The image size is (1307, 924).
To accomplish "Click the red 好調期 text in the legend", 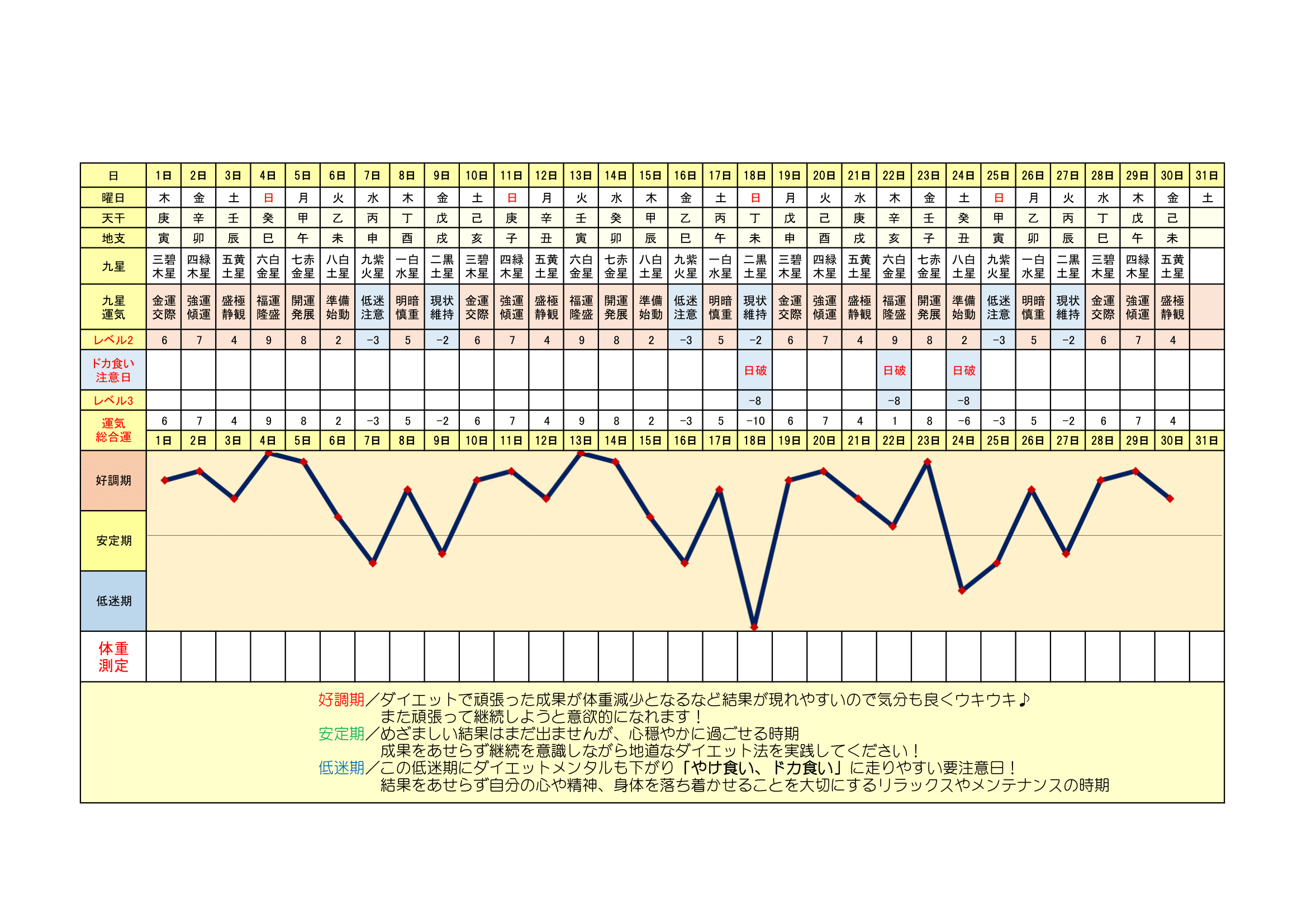I will pyautogui.click(x=341, y=699).
